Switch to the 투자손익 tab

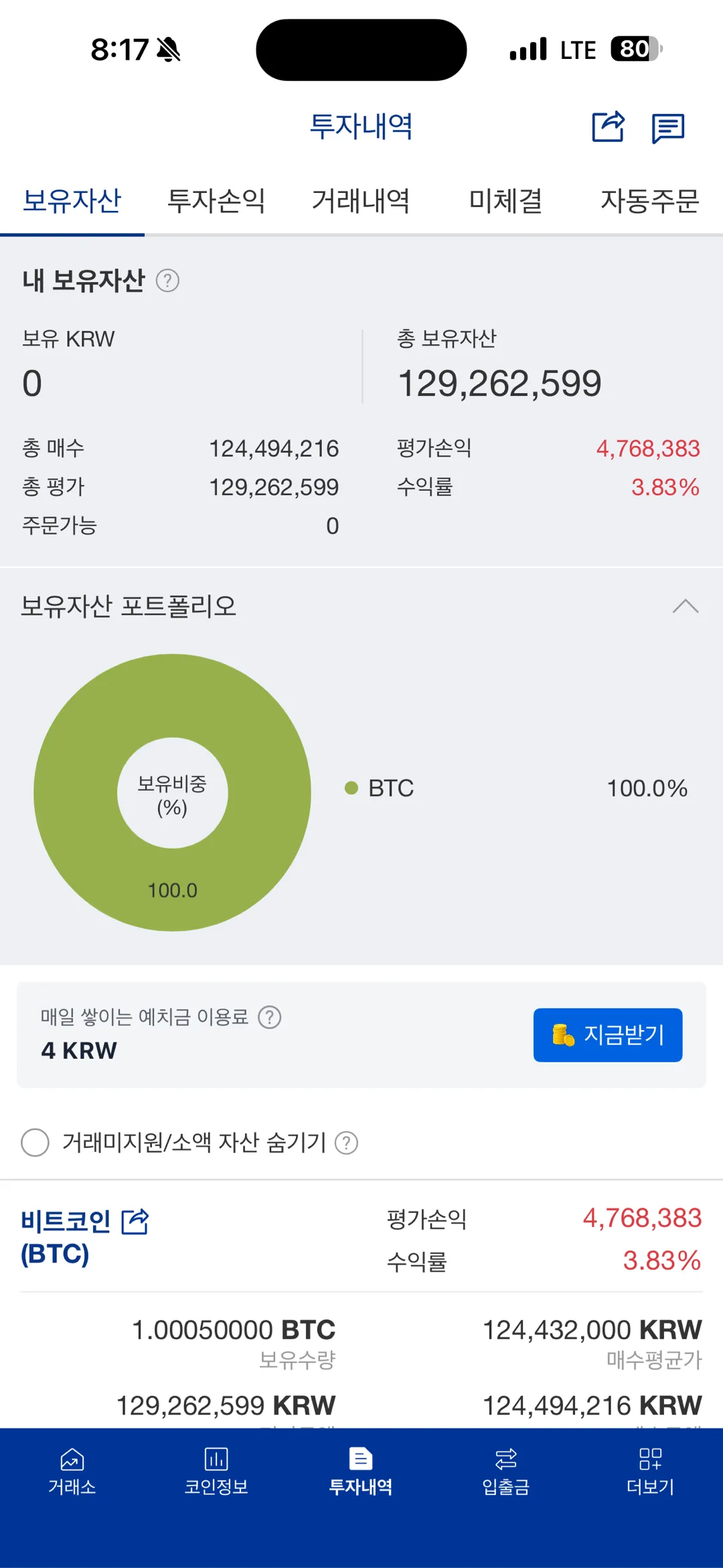216,200
